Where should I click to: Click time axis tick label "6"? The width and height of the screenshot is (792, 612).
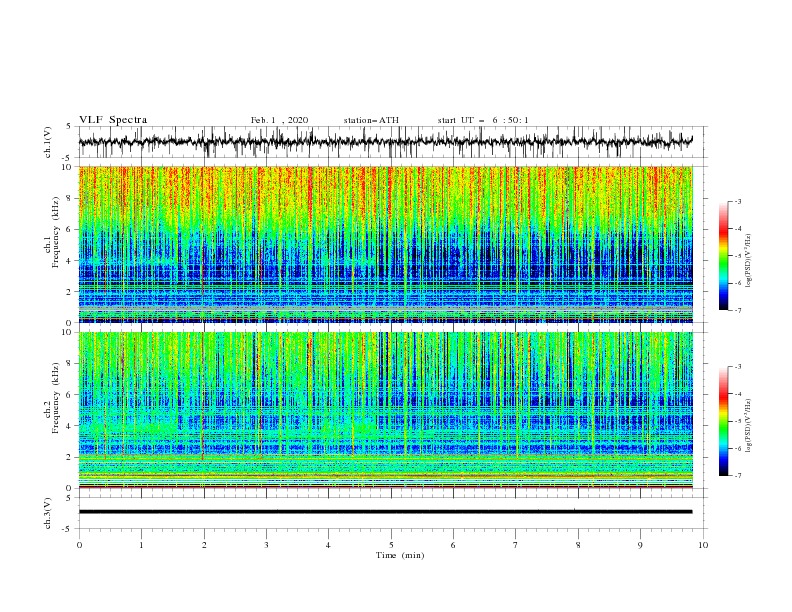pyautogui.click(x=453, y=545)
